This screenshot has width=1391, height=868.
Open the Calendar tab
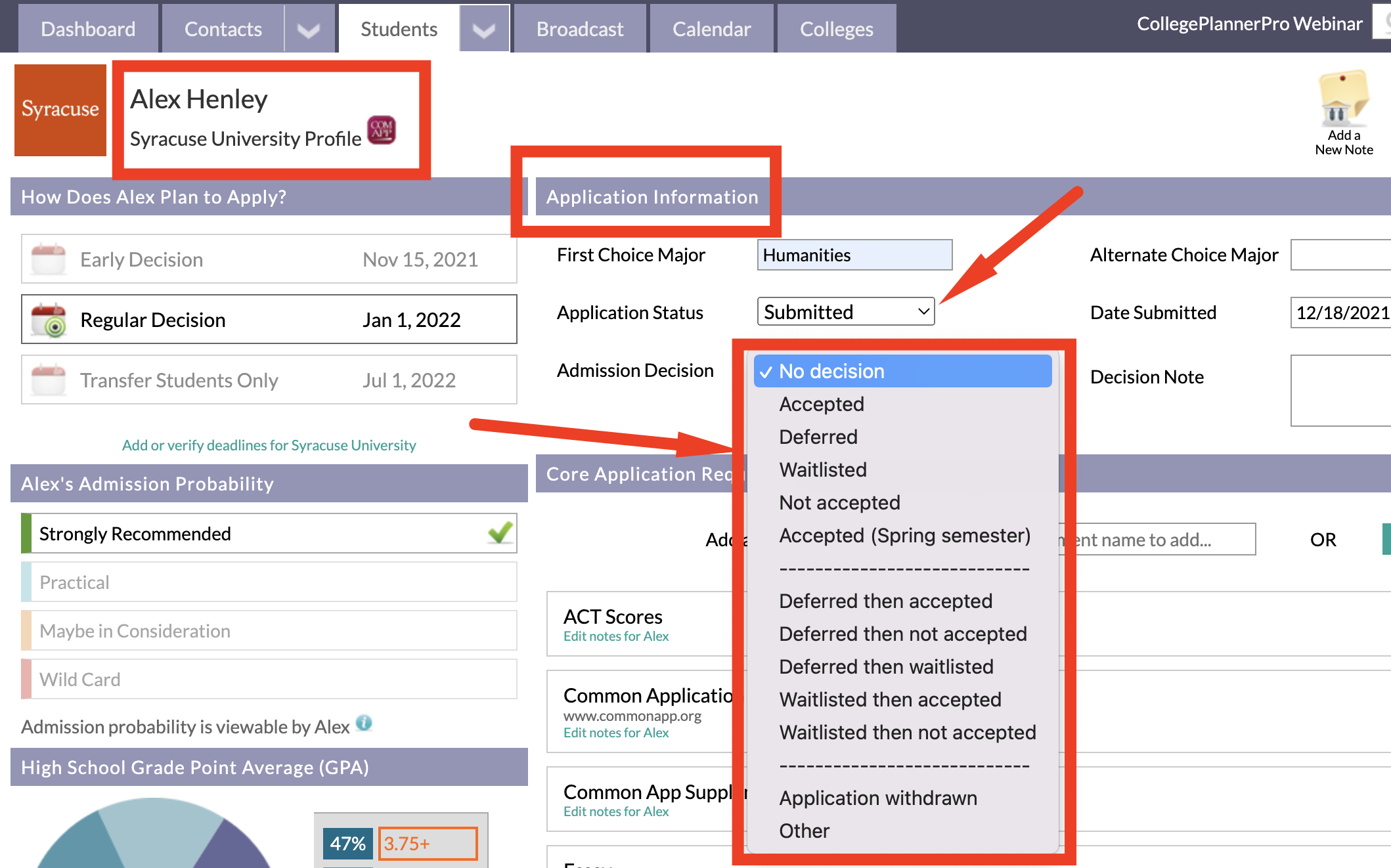pyautogui.click(x=711, y=29)
